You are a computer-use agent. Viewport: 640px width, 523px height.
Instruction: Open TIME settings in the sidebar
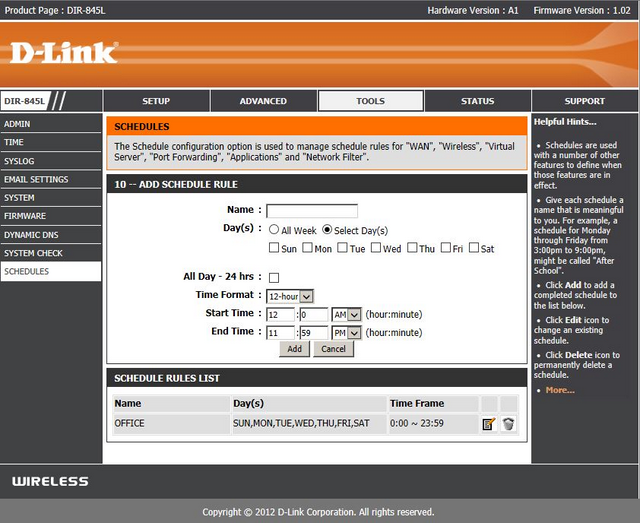pyautogui.click(x=51, y=142)
